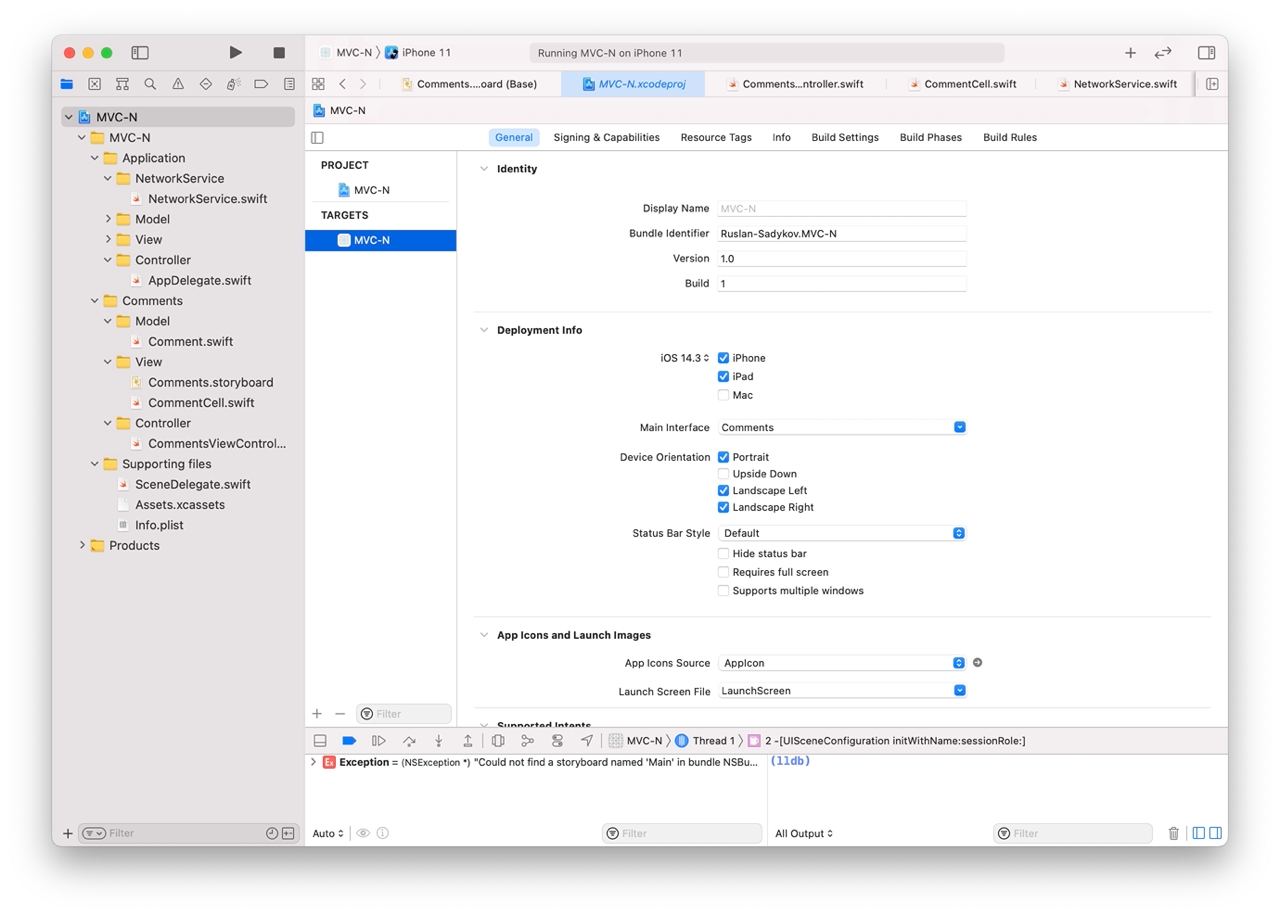Screen dimensions: 1280x915
Task: Step out in the debugger
Action: pos(467,741)
